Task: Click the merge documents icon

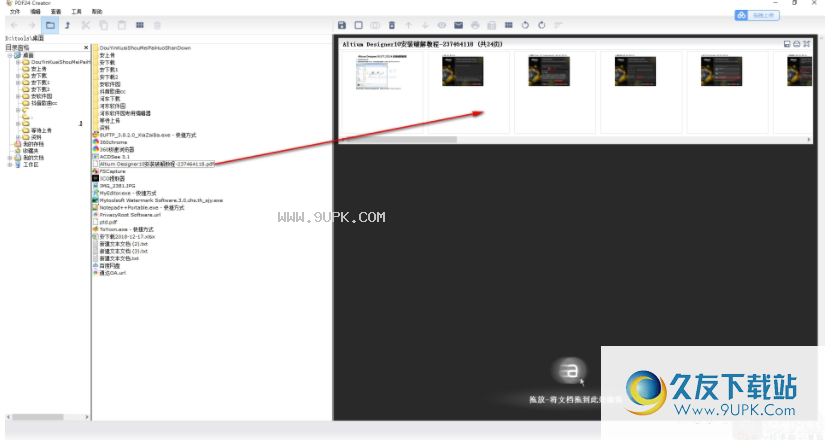Action: pos(375,25)
